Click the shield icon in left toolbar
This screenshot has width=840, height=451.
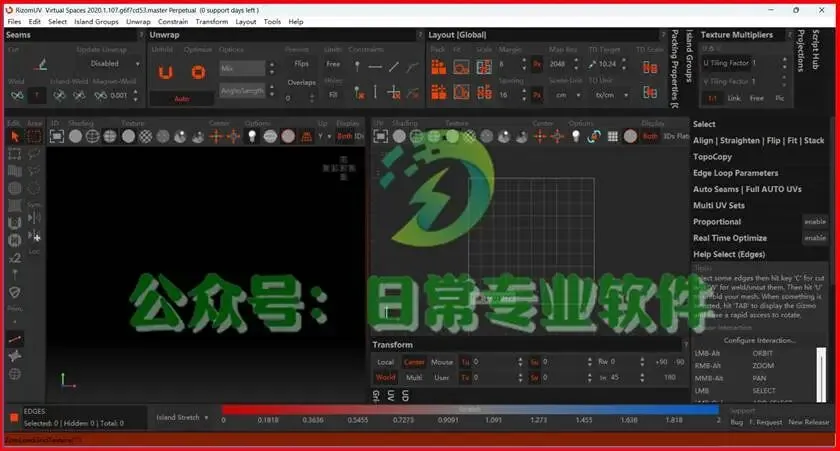[x=15, y=292]
